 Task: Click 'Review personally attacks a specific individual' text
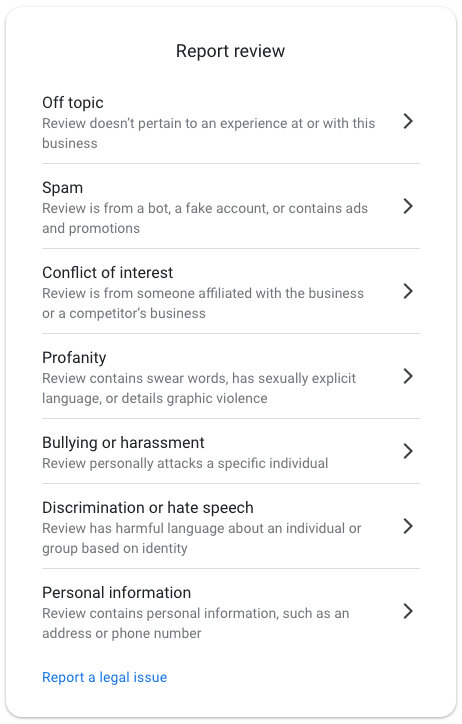coord(185,463)
